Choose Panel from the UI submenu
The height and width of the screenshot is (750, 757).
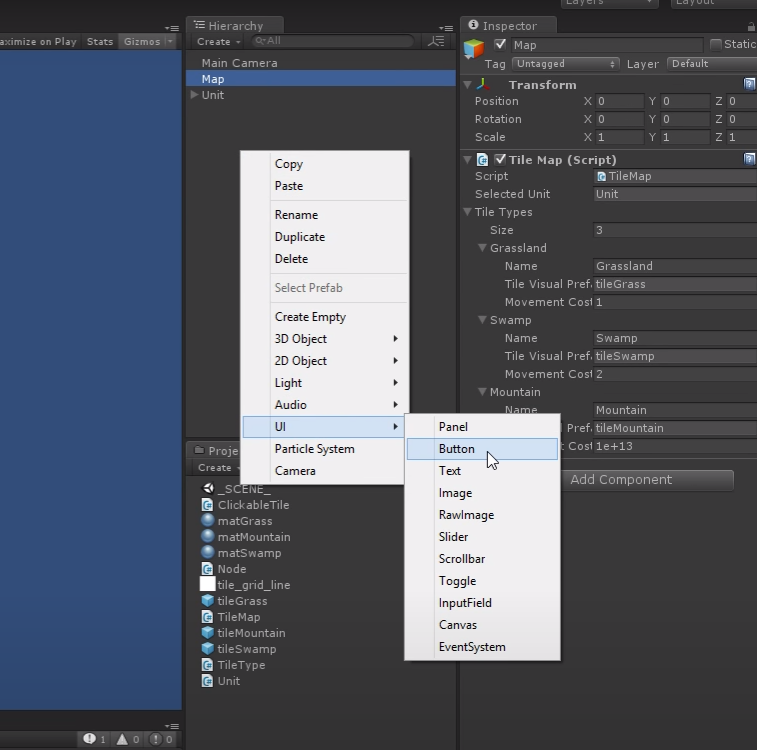click(x=482, y=427)
